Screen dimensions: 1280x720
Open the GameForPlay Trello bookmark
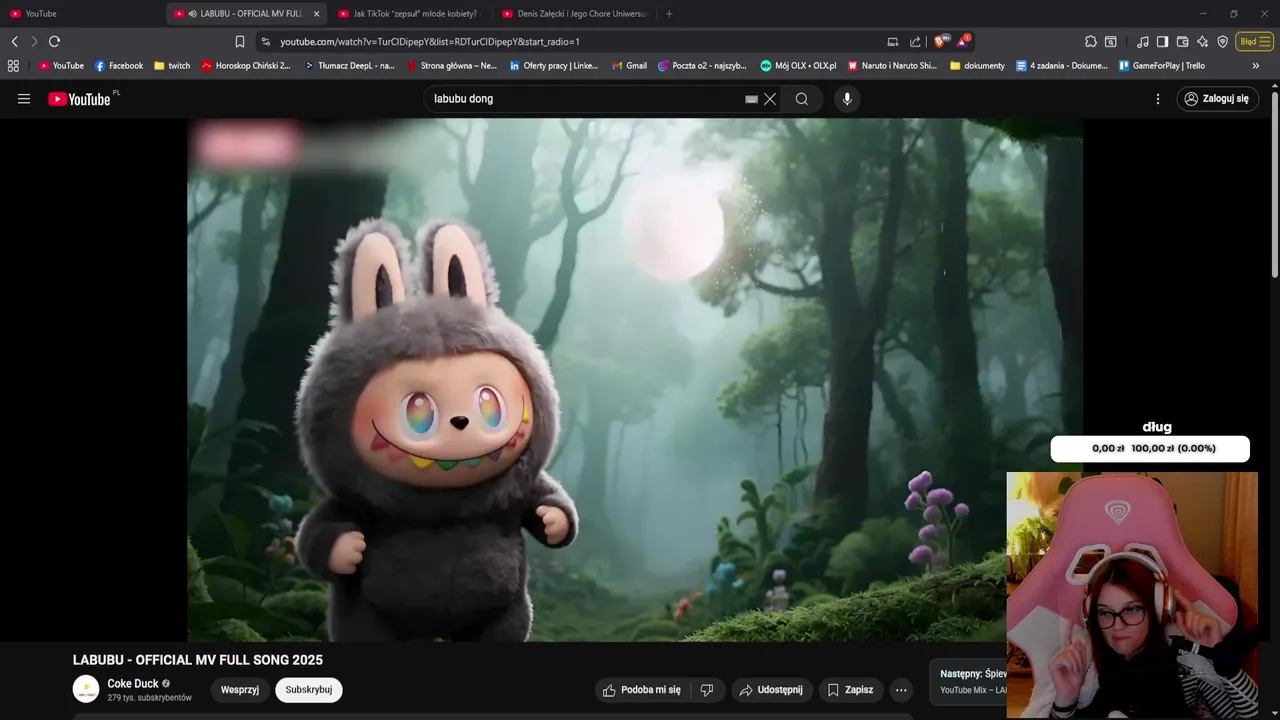1162,66
